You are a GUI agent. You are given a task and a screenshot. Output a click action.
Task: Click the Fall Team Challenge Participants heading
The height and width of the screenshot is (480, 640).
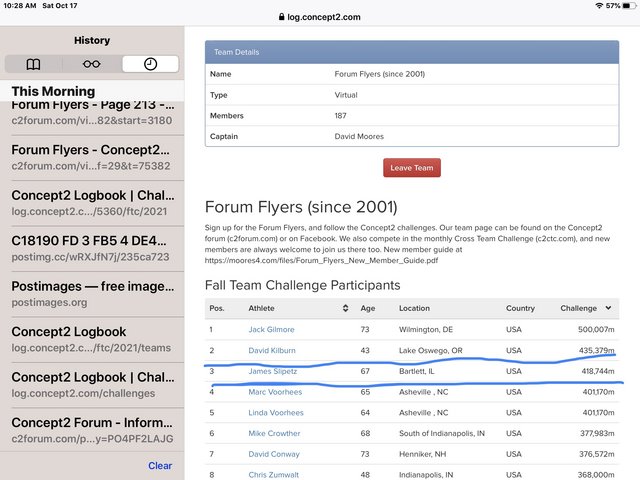(302, 285)
